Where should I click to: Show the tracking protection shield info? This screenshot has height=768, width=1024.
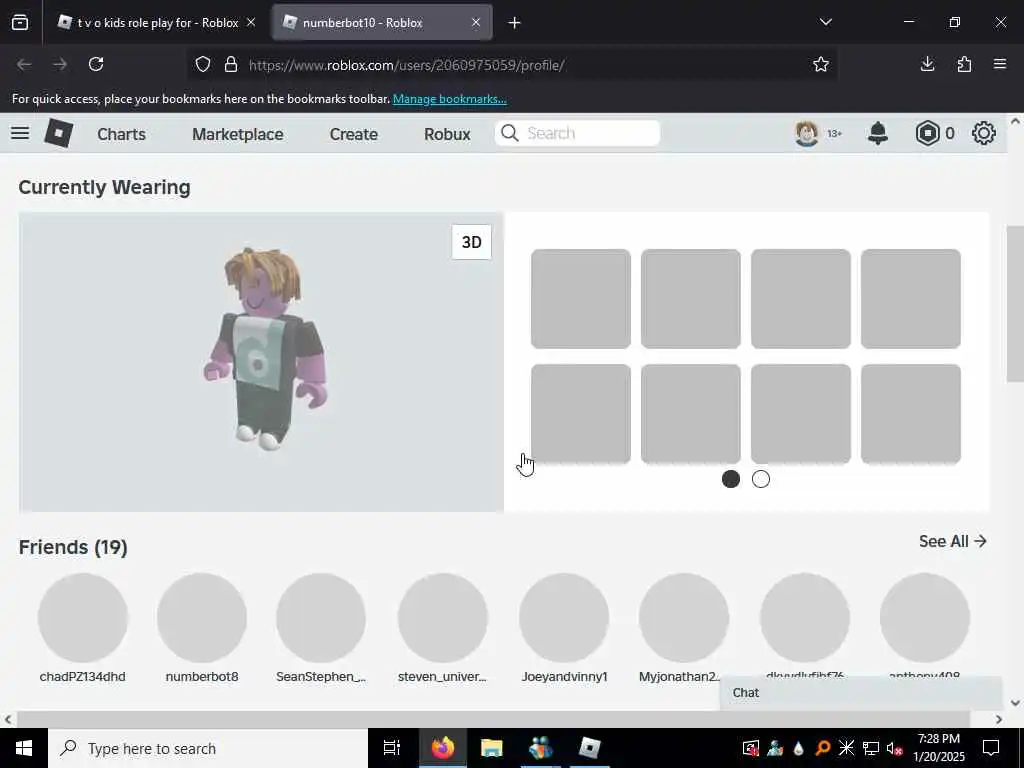coord(203,64)
